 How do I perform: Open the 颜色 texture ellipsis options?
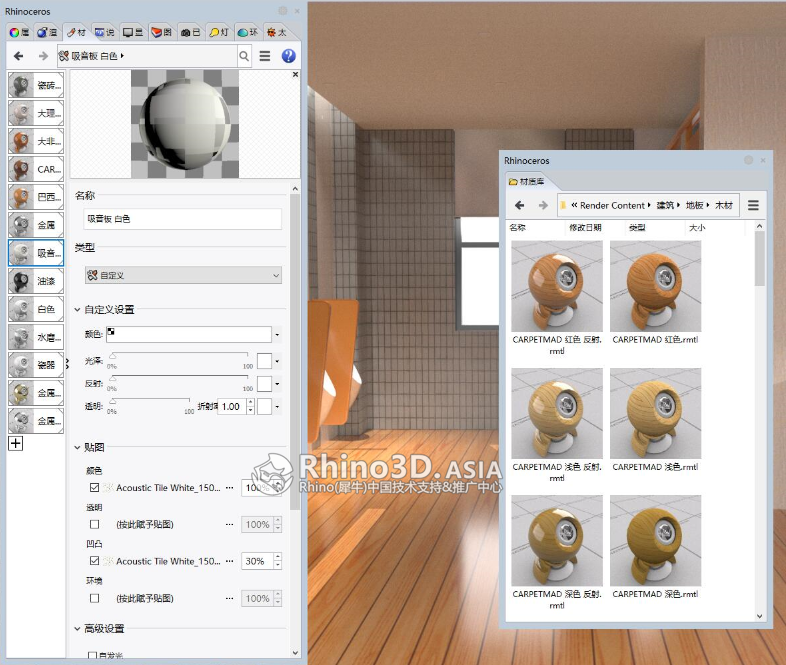(x=230, y=487)
